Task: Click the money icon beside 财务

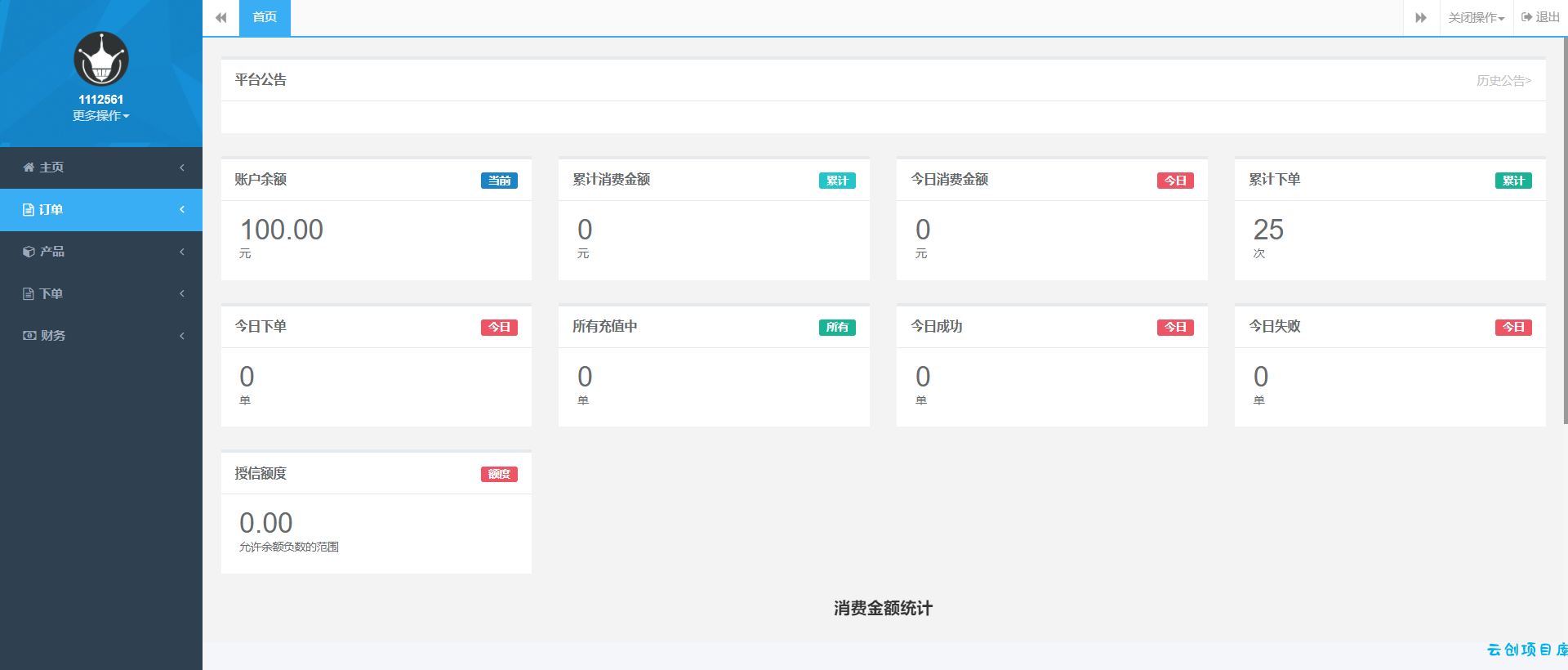Action: coord(29,336)
